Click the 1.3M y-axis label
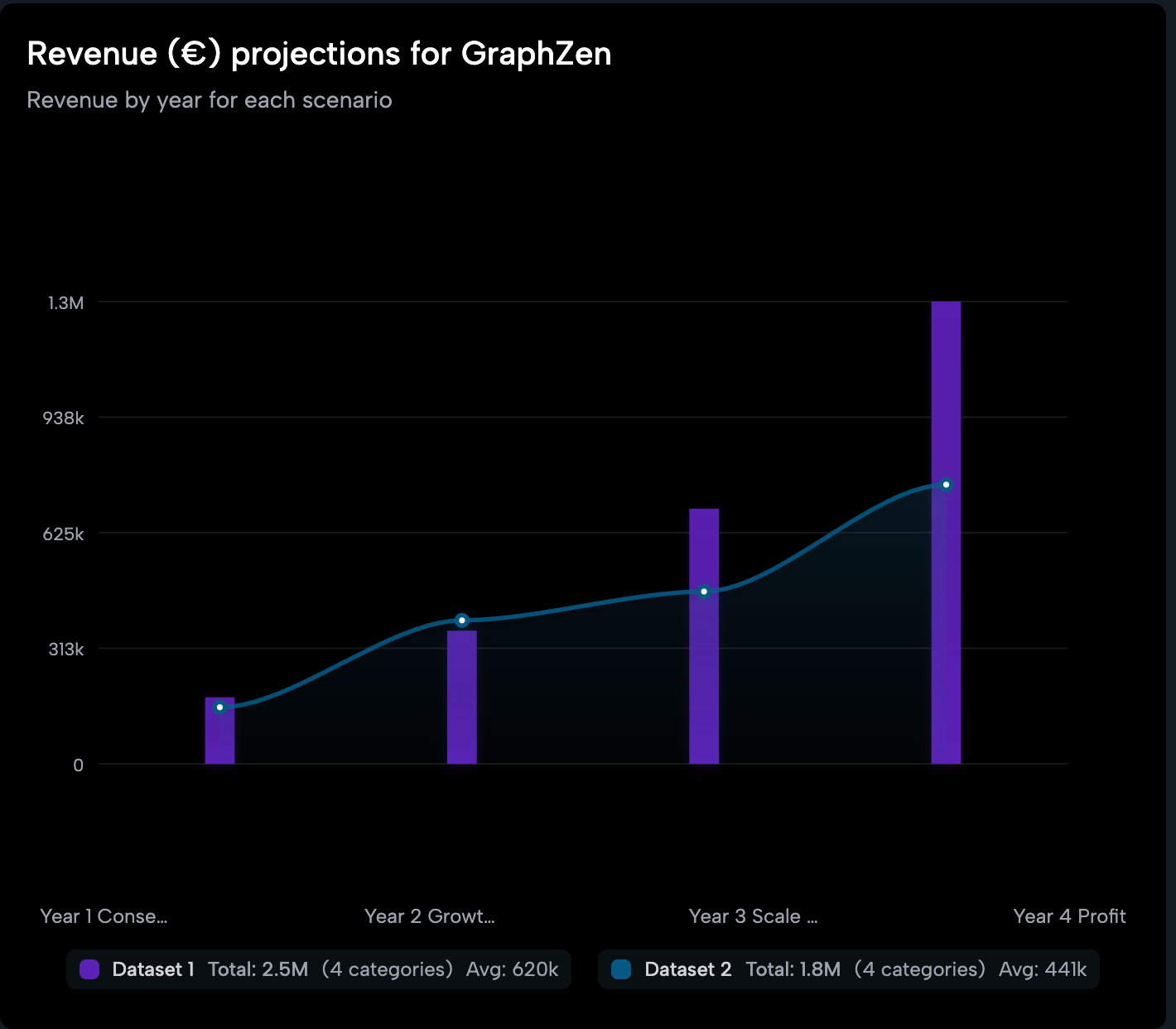 [66, 303]
